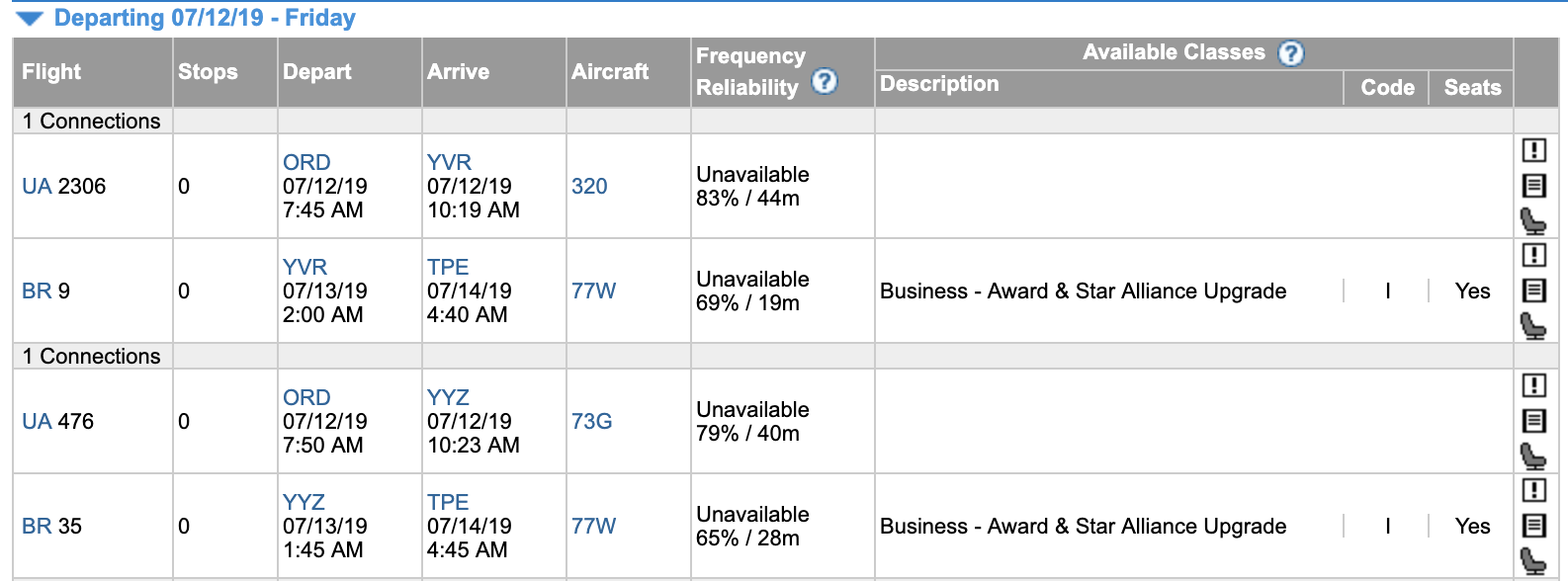The image size is (1568, 581).
Task: Open seat map icon for BR 9
Action: pos(1533,326)
